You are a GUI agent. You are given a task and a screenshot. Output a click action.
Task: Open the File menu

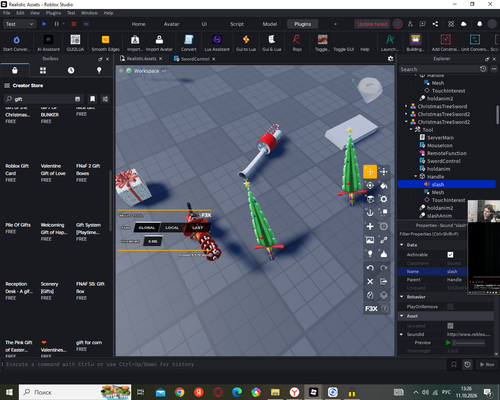click(7, 13)
